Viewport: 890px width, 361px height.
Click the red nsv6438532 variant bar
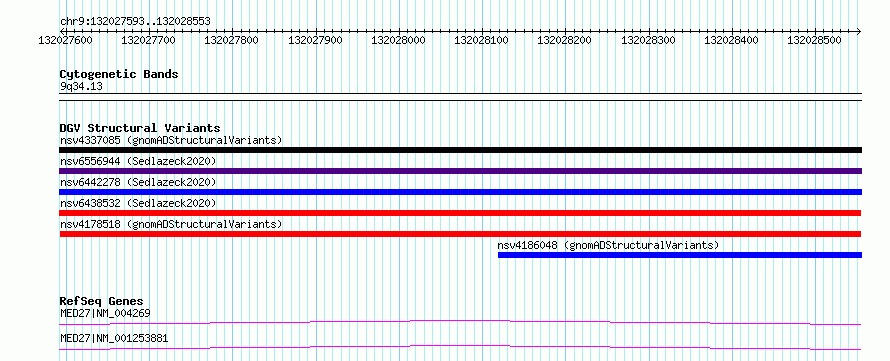460,213
